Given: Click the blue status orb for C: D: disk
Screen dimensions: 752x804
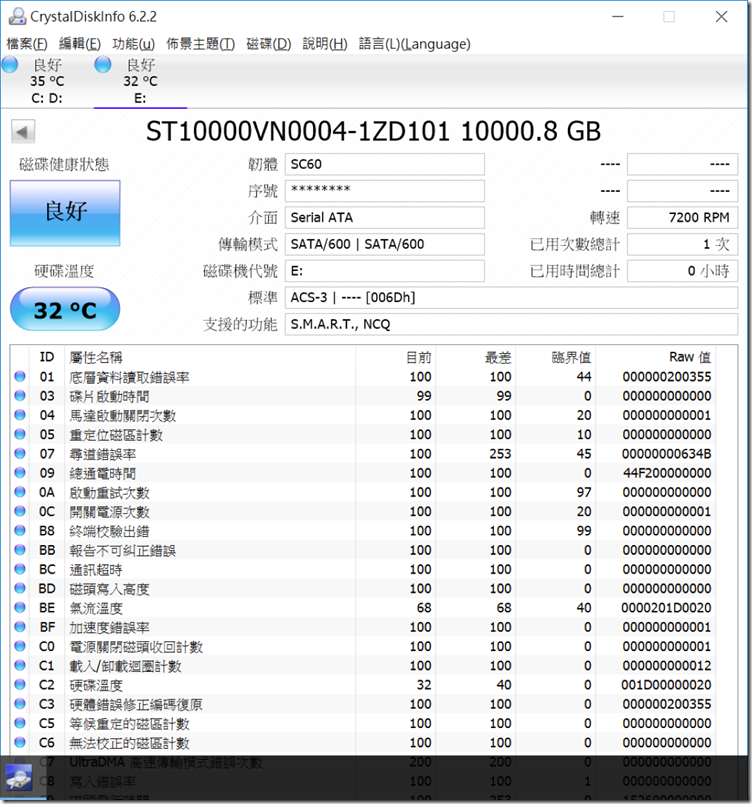Looking at the screenshot, I should pyautogui.click(x=9, y=65).
